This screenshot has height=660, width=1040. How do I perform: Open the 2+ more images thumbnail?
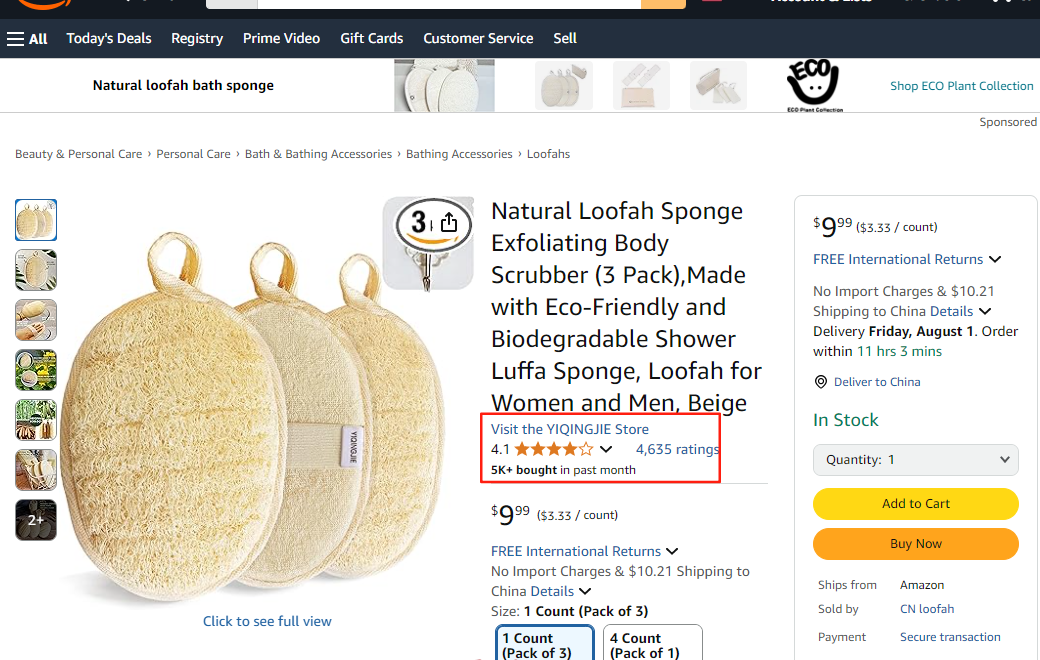pyautogui.click(x=36, y=520)
